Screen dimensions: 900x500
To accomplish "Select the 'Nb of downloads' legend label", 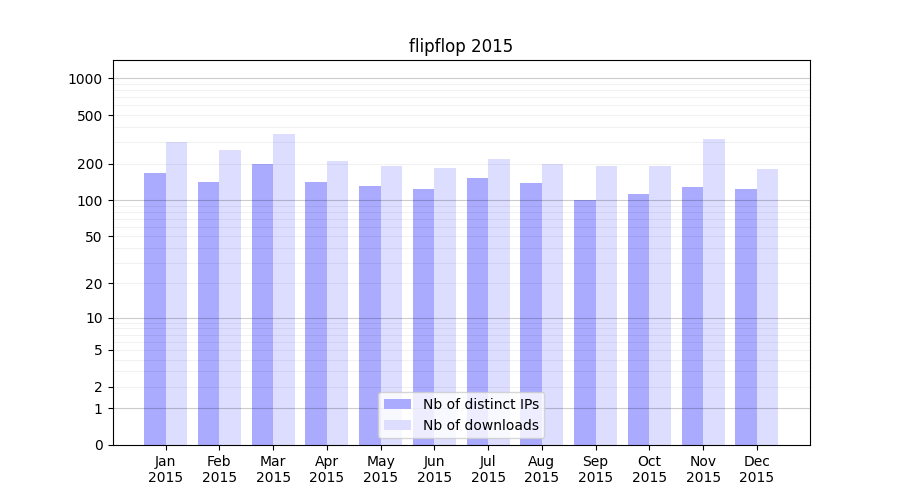I will pyautogui.click(x=480, y=425).
